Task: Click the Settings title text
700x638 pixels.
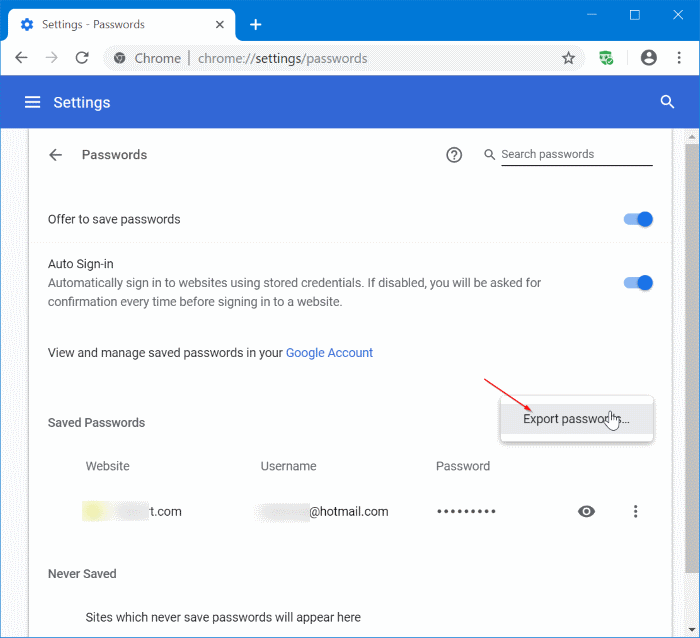Action: tap(82, 103)
